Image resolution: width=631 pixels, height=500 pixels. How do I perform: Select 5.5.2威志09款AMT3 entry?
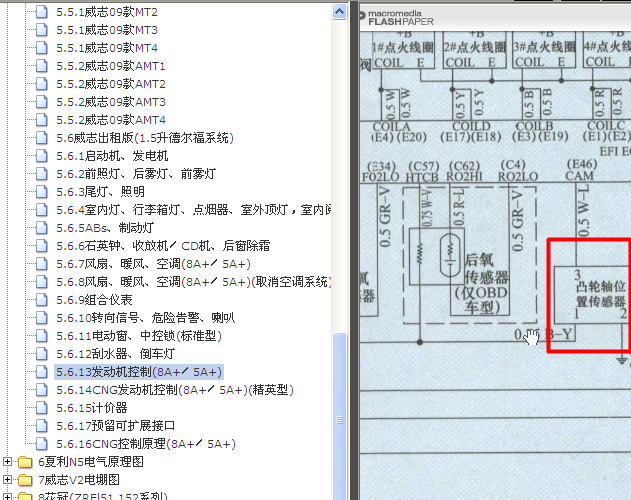[x=111, y=102]
